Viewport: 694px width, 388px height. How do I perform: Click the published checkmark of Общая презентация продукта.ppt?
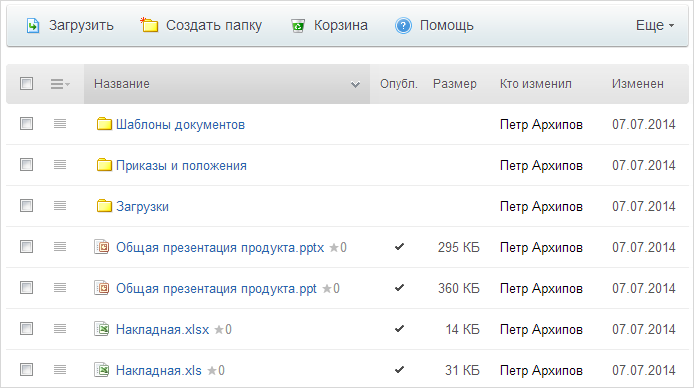coord(399,288)
